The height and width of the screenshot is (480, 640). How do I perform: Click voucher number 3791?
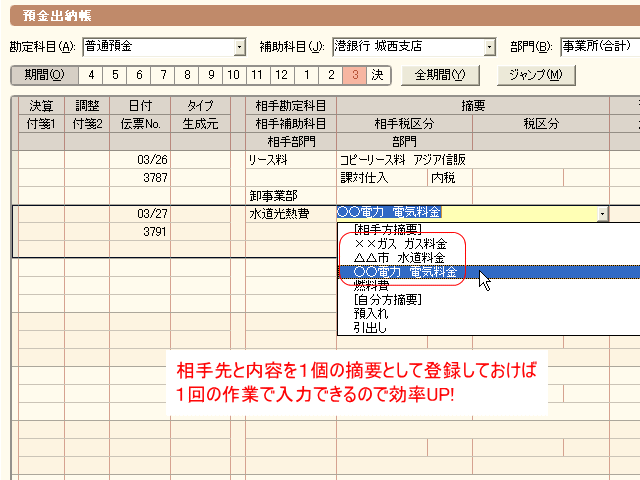(x=140, y=231)
